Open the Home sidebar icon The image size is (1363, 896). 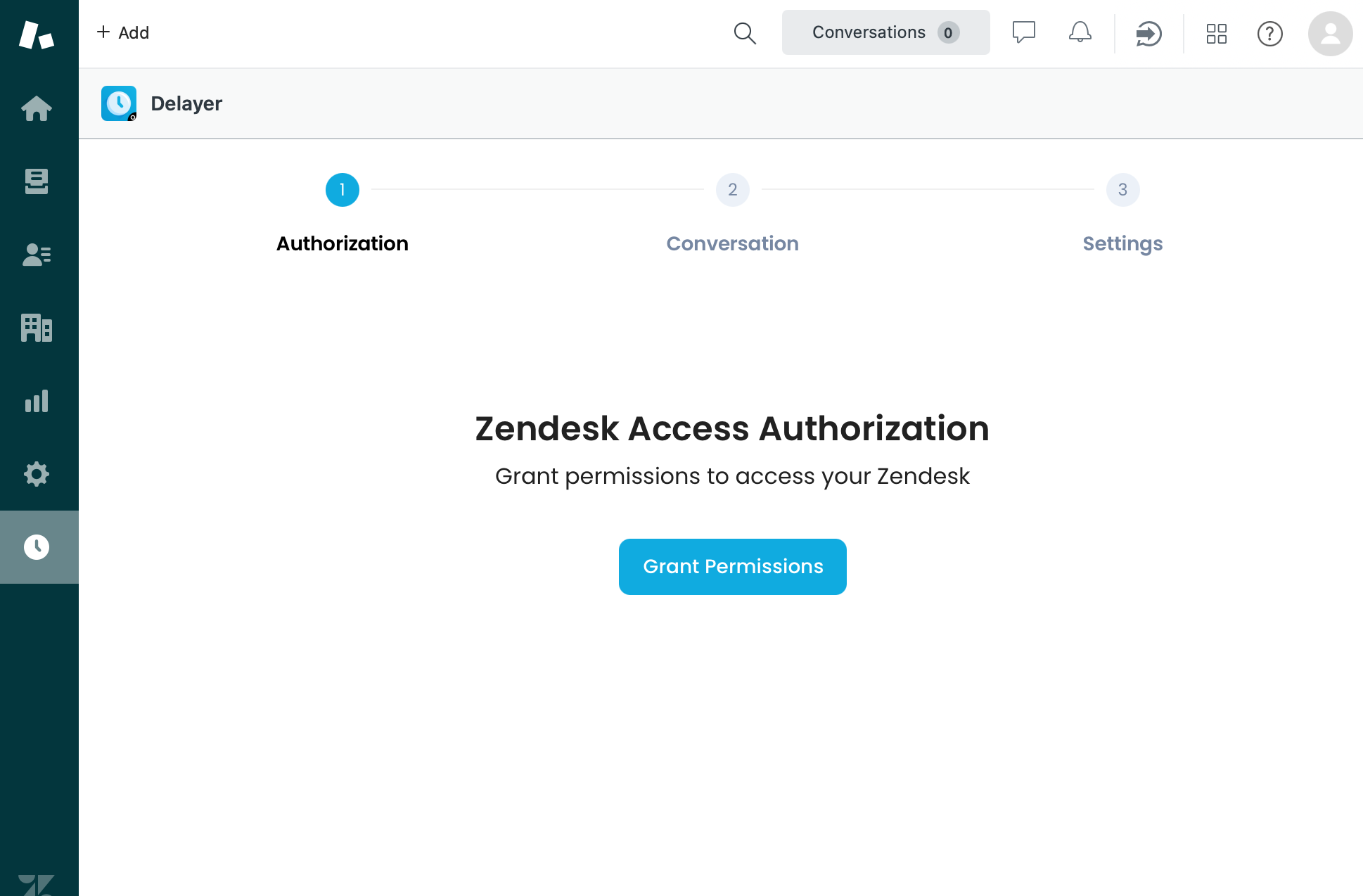(37, 108)
